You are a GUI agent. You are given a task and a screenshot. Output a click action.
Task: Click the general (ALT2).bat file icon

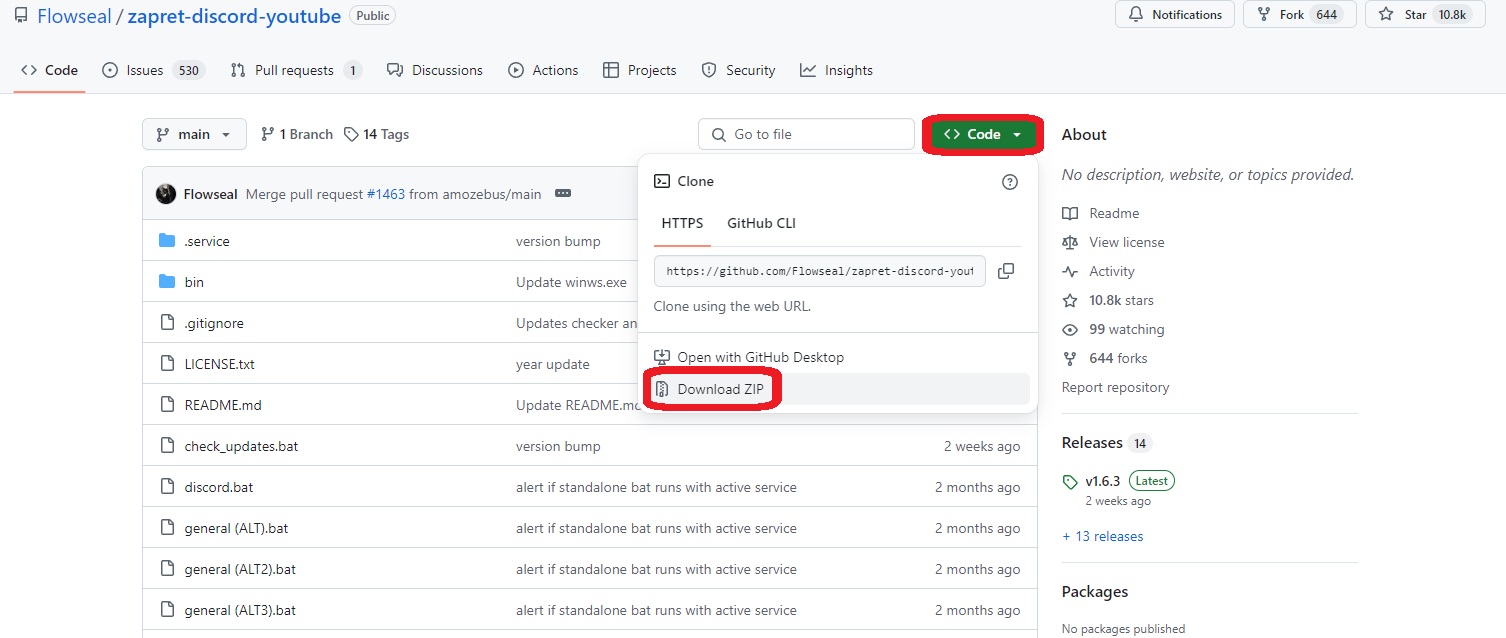click(x=167, y=569)
